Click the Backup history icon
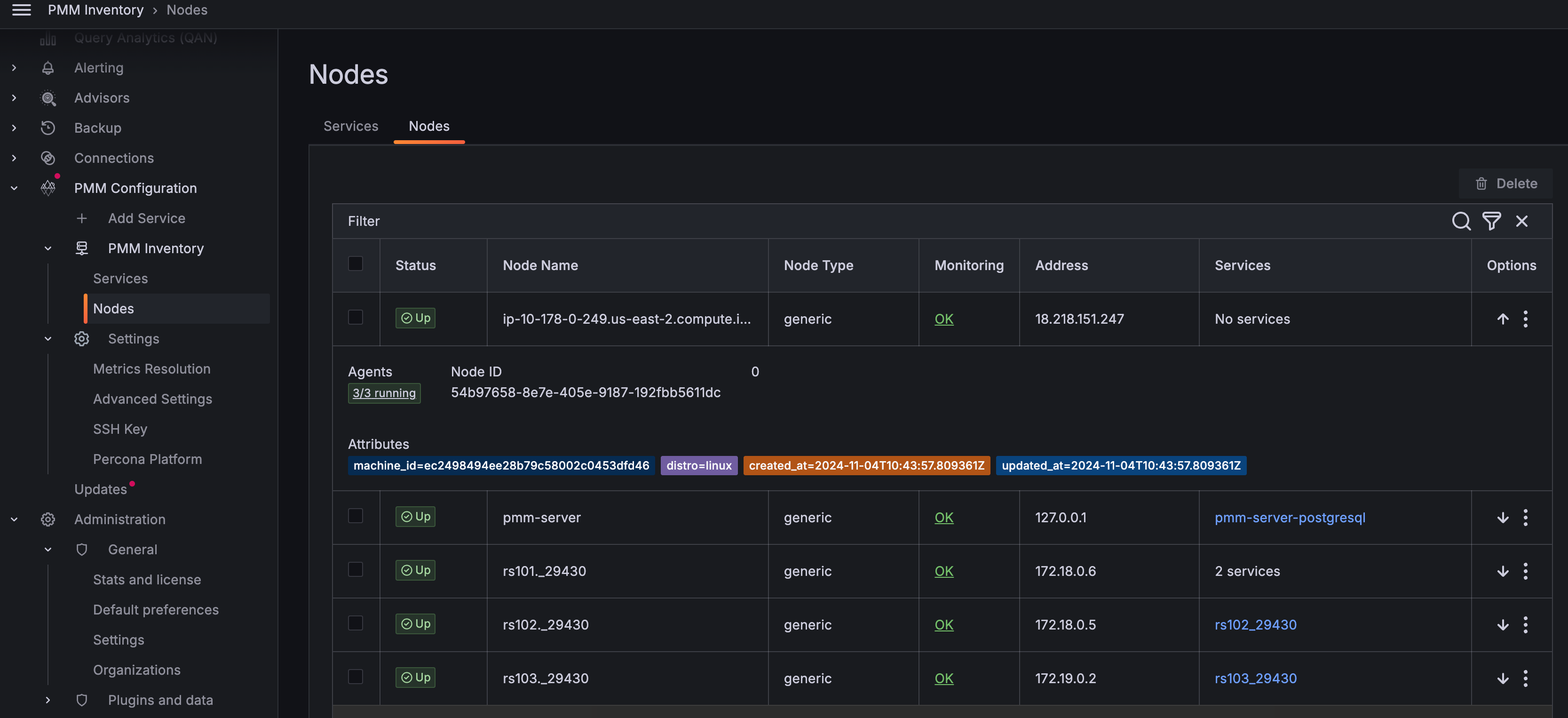Image resolution: width=1568 pixels, height=718 pixels. (x=48, y=128)
